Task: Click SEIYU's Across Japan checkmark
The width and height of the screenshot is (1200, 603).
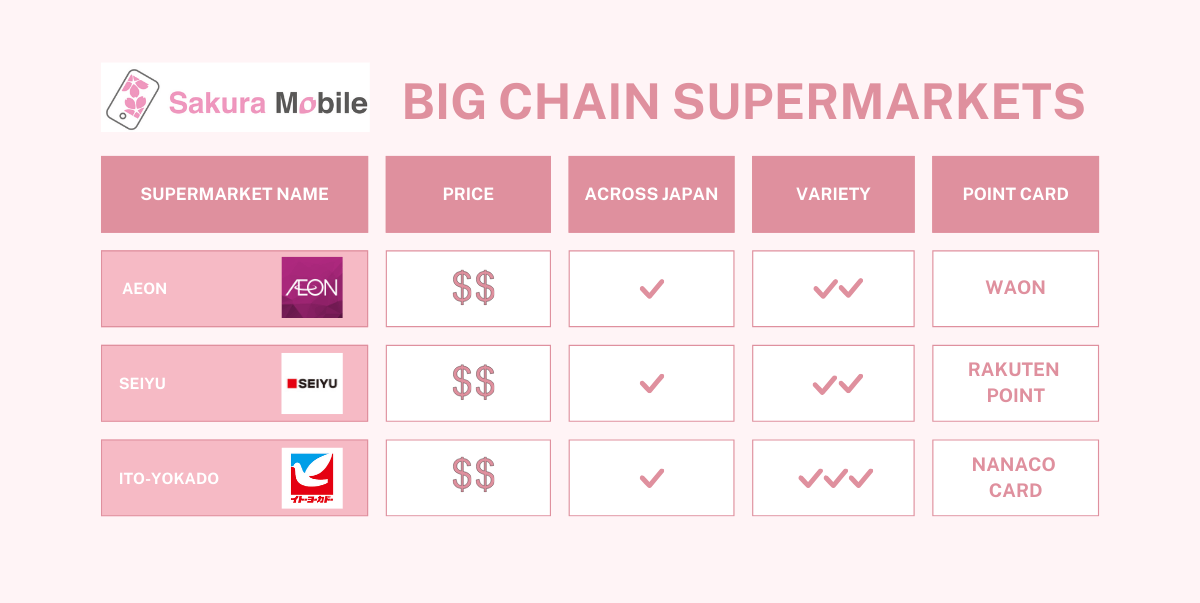Action: click(652, 383)
